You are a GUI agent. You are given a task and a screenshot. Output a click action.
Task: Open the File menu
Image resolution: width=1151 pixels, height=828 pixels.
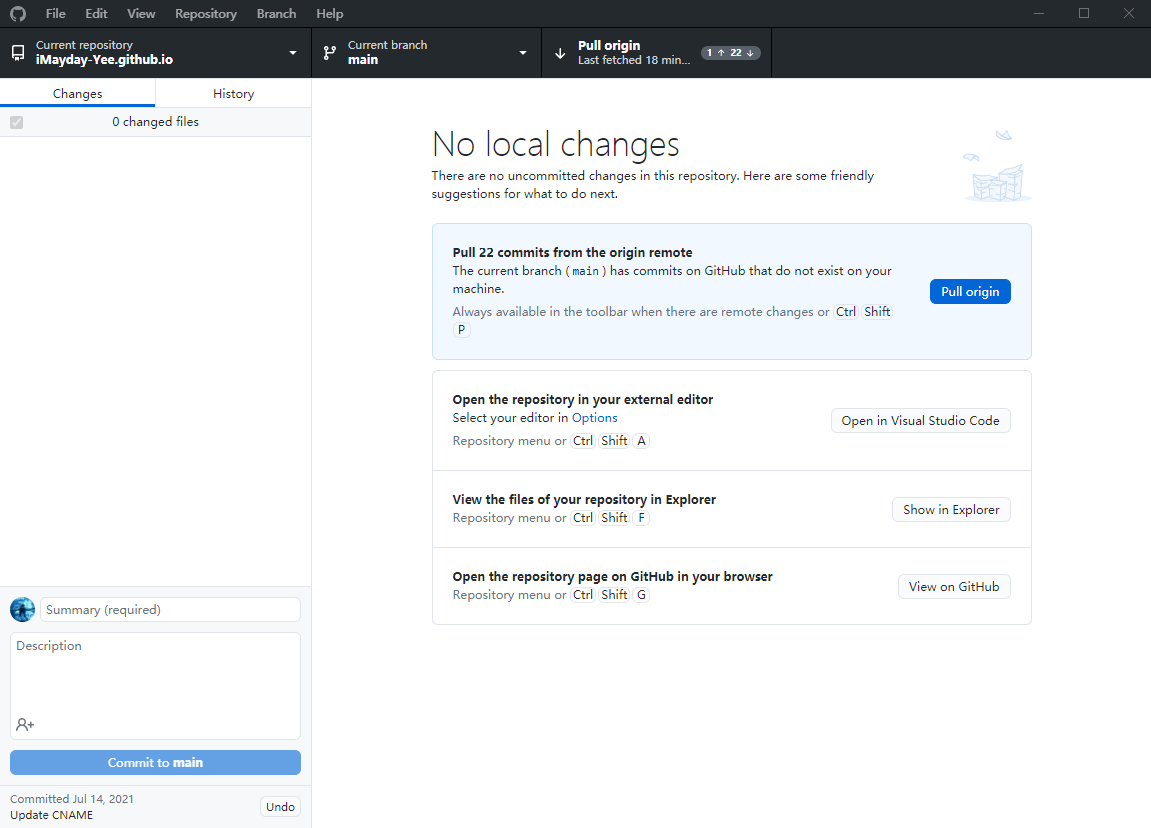click(x=55, y=14)
